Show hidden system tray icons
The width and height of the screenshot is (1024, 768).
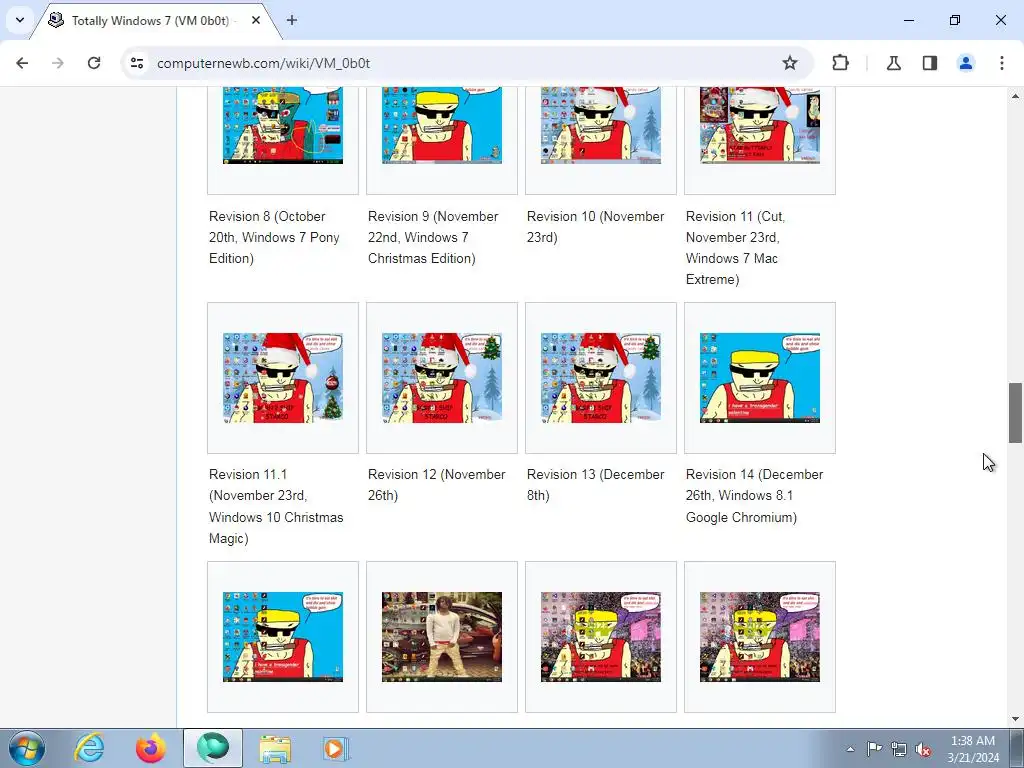[850, 749]
